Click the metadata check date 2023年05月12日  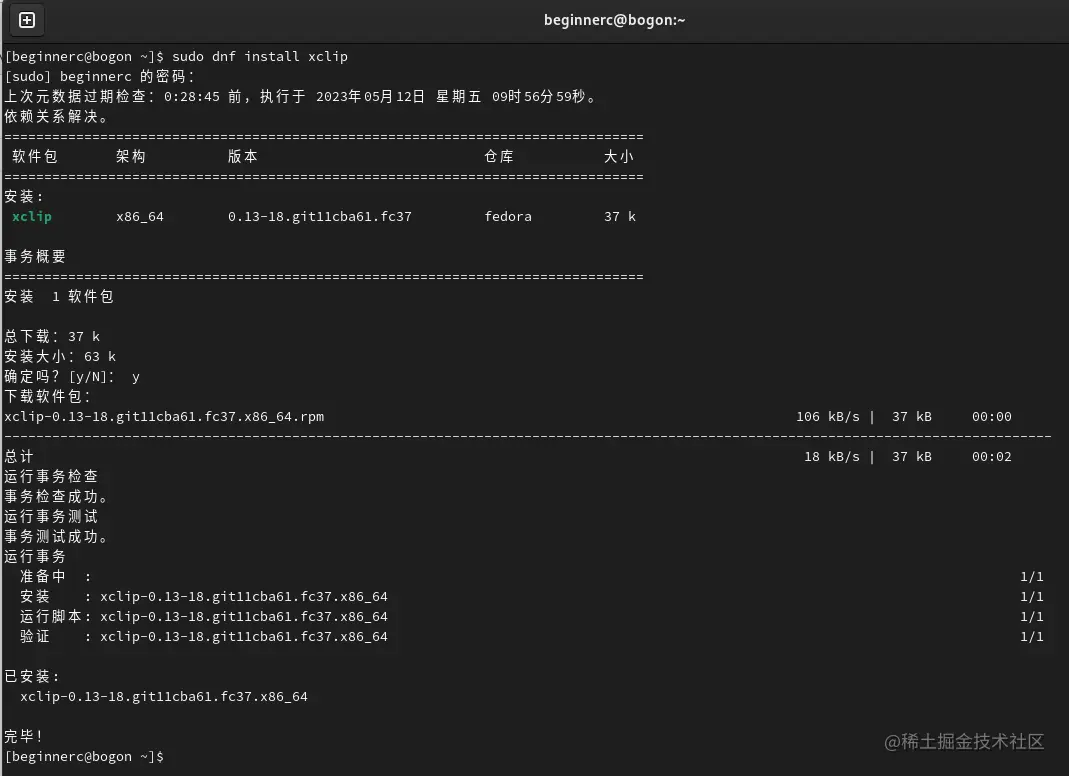click(370, 97)
